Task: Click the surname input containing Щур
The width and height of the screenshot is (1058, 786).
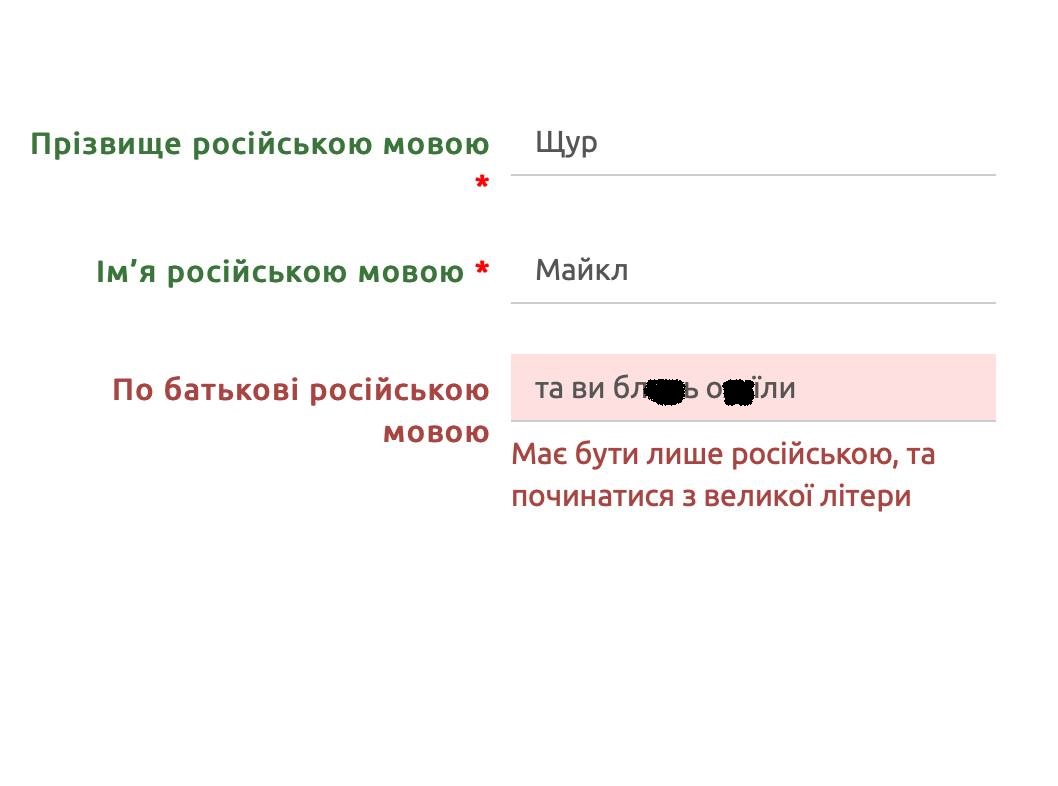Action: point(750,145)
